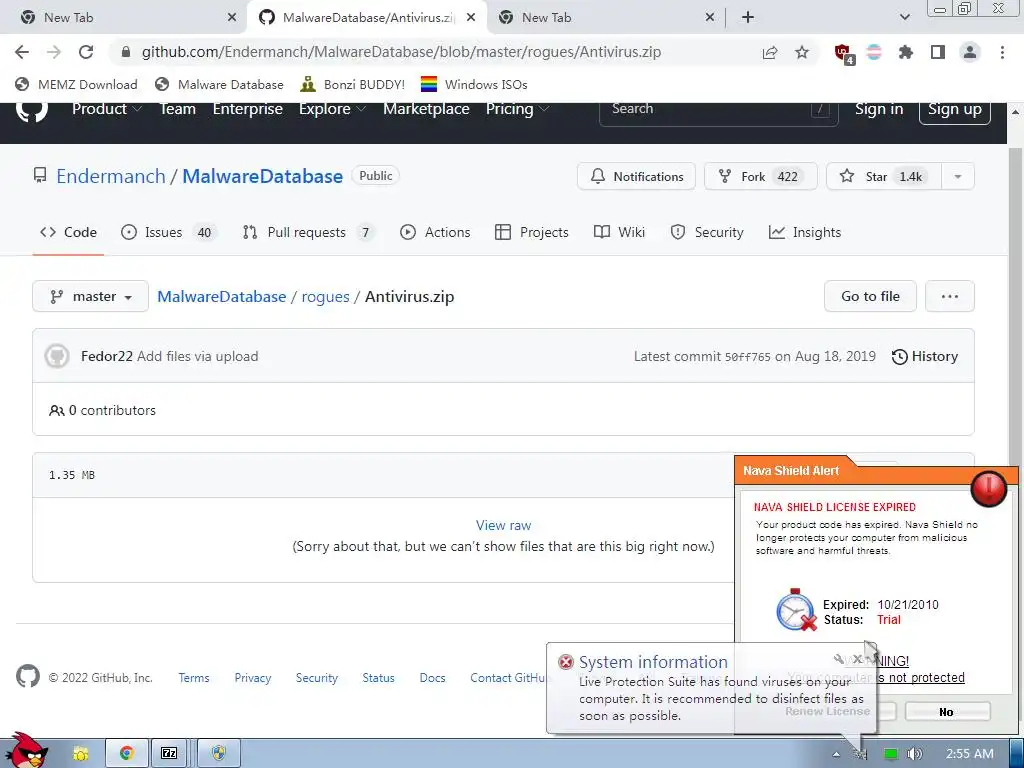
Task: Open the Endermanch owner link
Action: coord(111,176)
